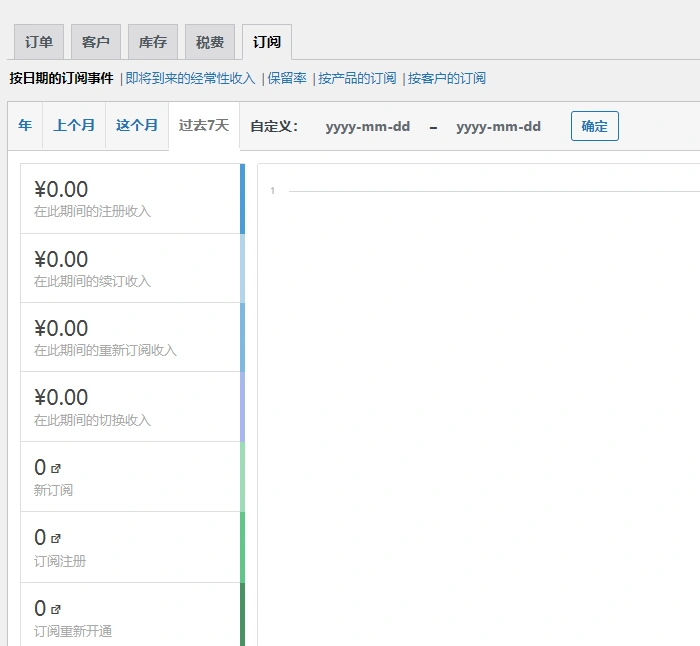Open the 保留率 report link
Viewport: 700px width, 646px height.
tap(287, 79)
